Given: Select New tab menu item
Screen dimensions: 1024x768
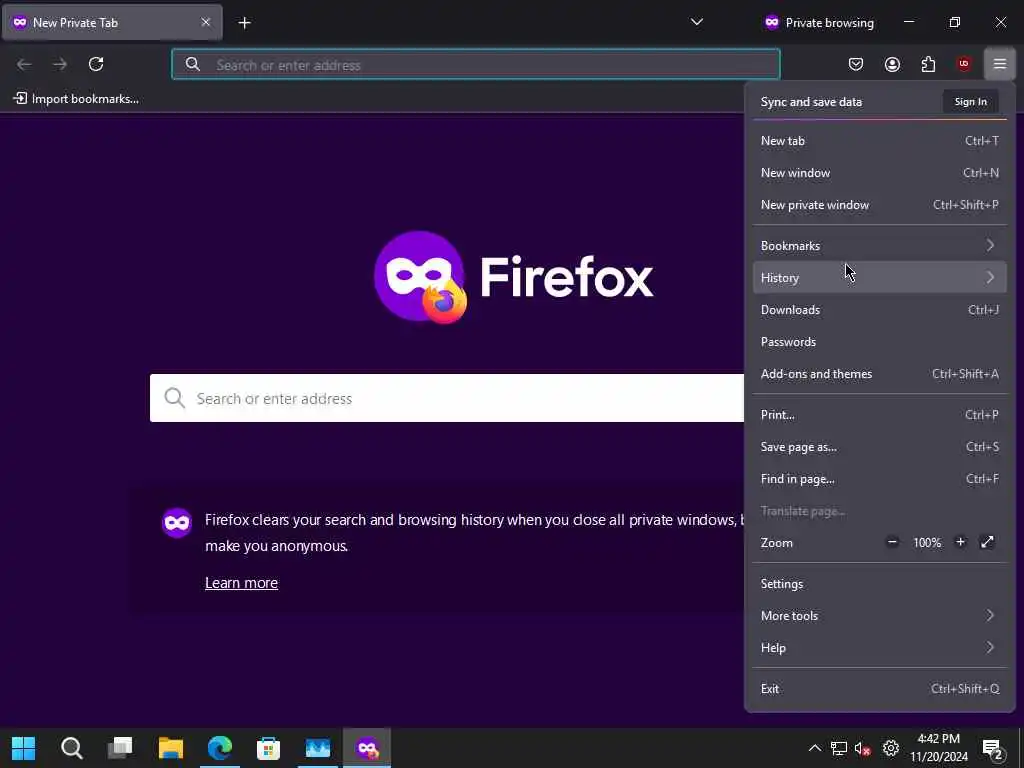Looking at the screenshot, I should click(x=880, y=140).
